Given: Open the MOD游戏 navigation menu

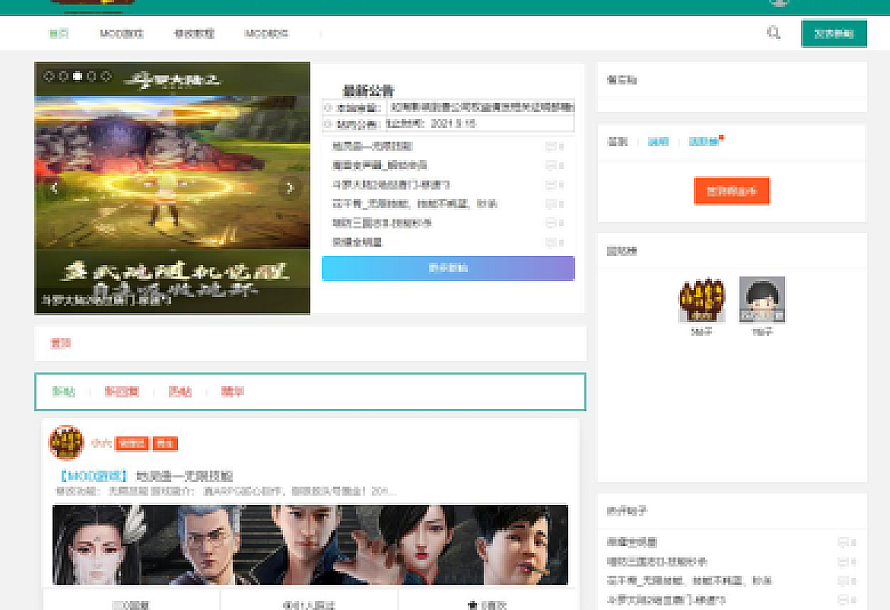Looking at the screenshot, I should [121, 34].
